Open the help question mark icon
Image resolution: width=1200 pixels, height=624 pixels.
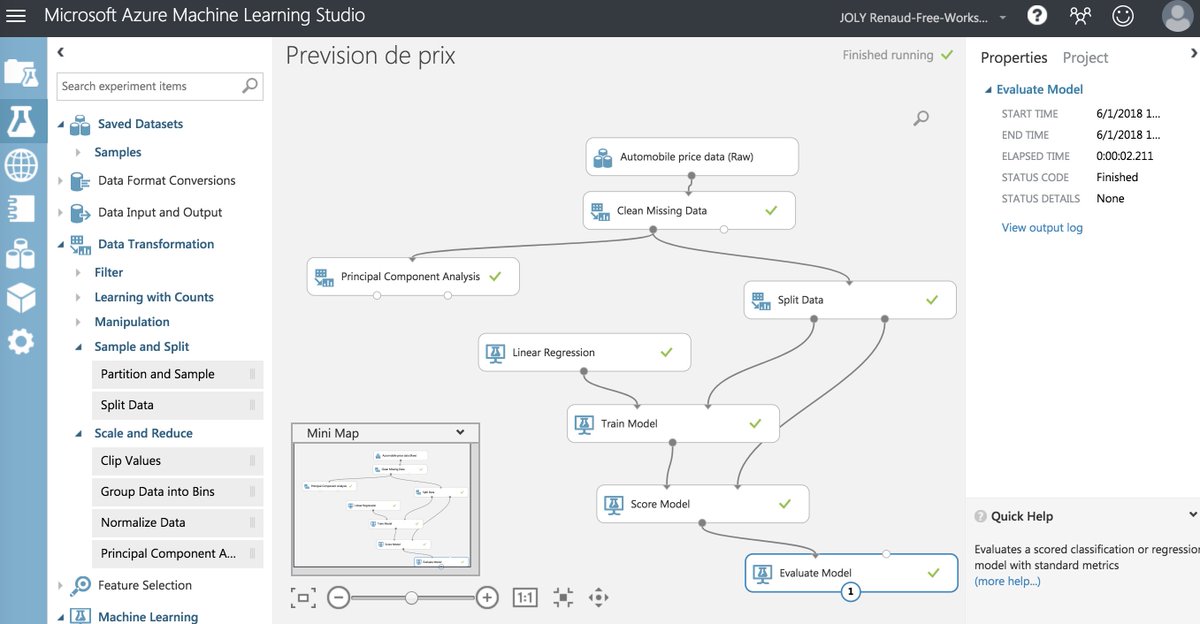pos(1037,16)
